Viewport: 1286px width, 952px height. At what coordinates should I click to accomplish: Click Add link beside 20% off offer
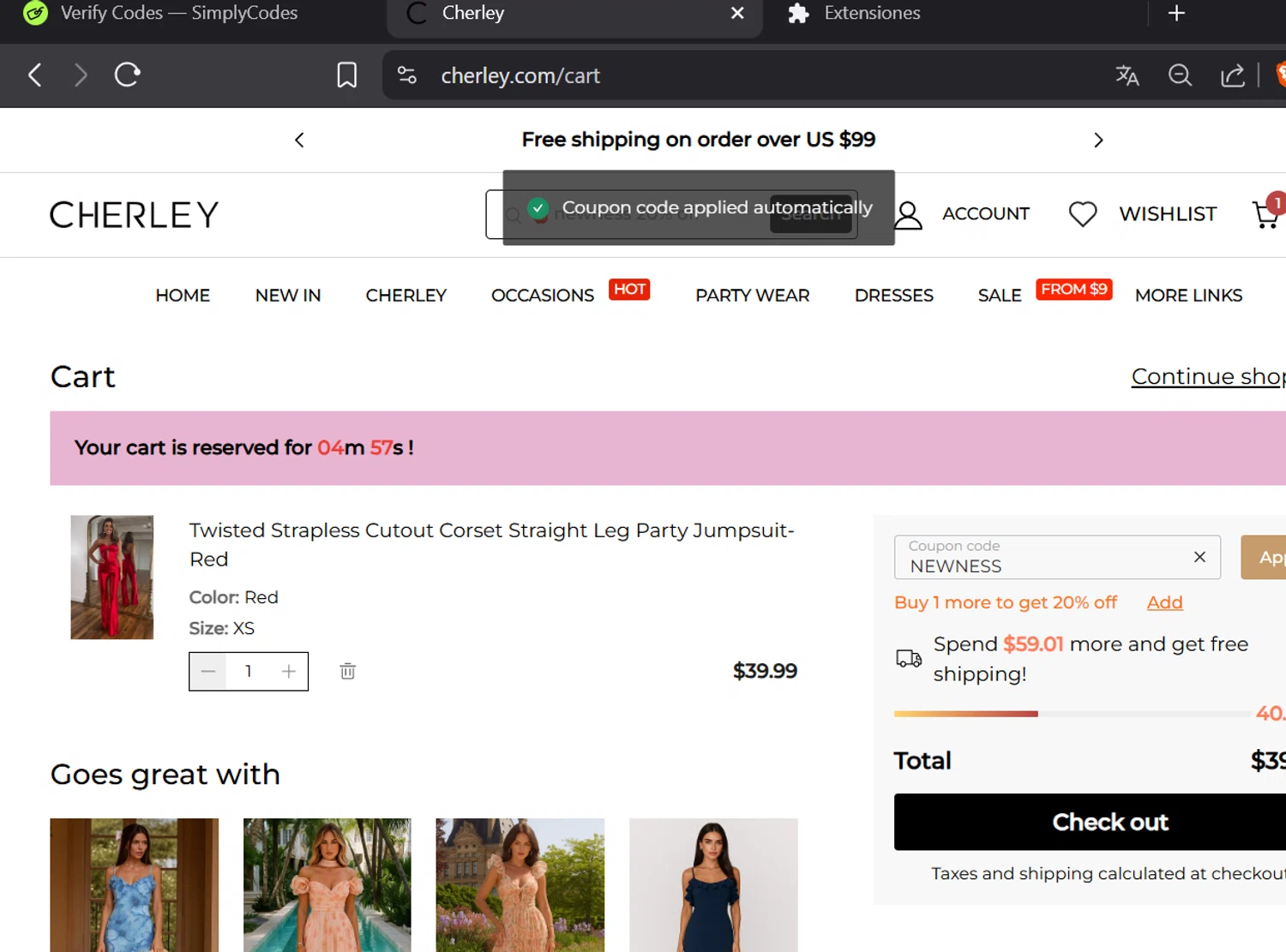(1165, 602)
